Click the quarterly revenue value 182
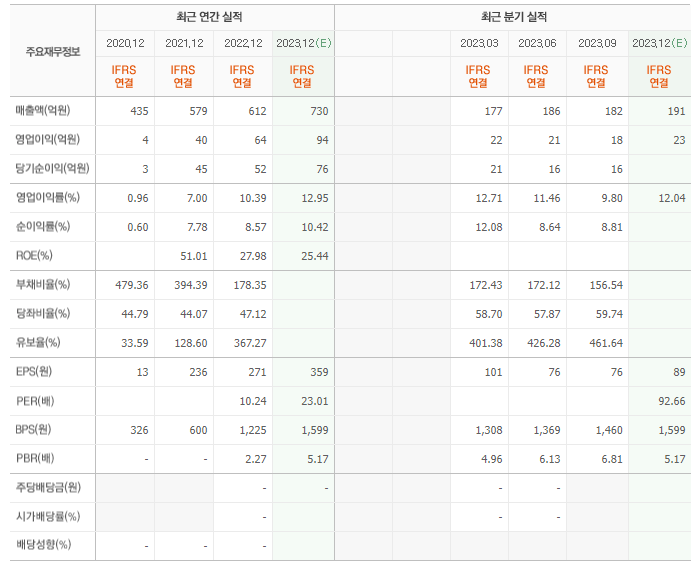This screenshot has width=696, height=565. click(x=614, y=111)
